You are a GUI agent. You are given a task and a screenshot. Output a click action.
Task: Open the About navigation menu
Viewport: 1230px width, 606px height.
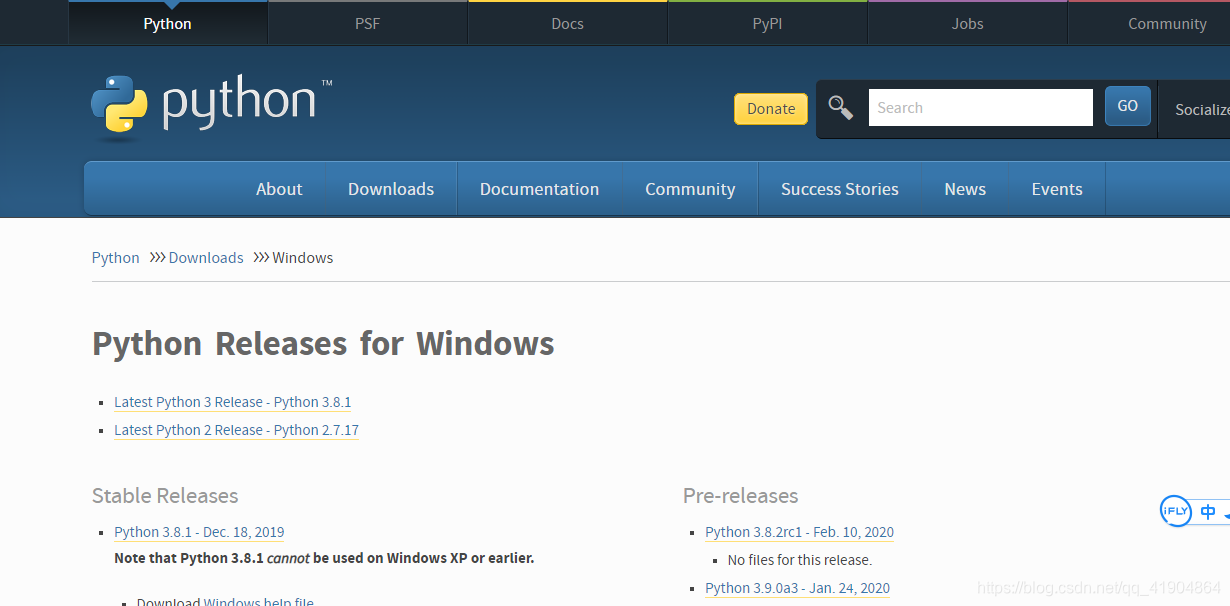pyautogui.click(x=279, y=189)
